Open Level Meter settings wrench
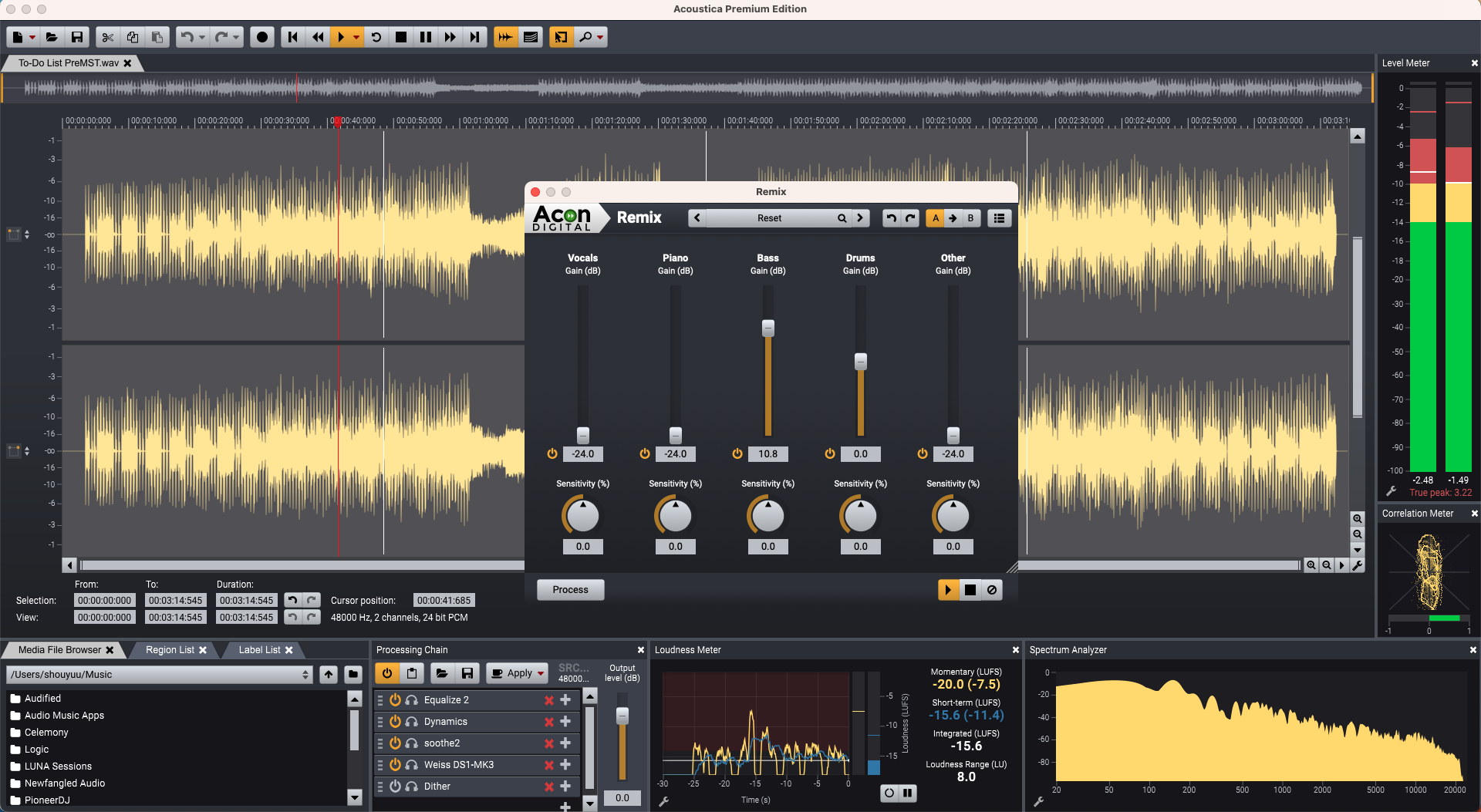1481x812 pixels. click(1392, 490)
